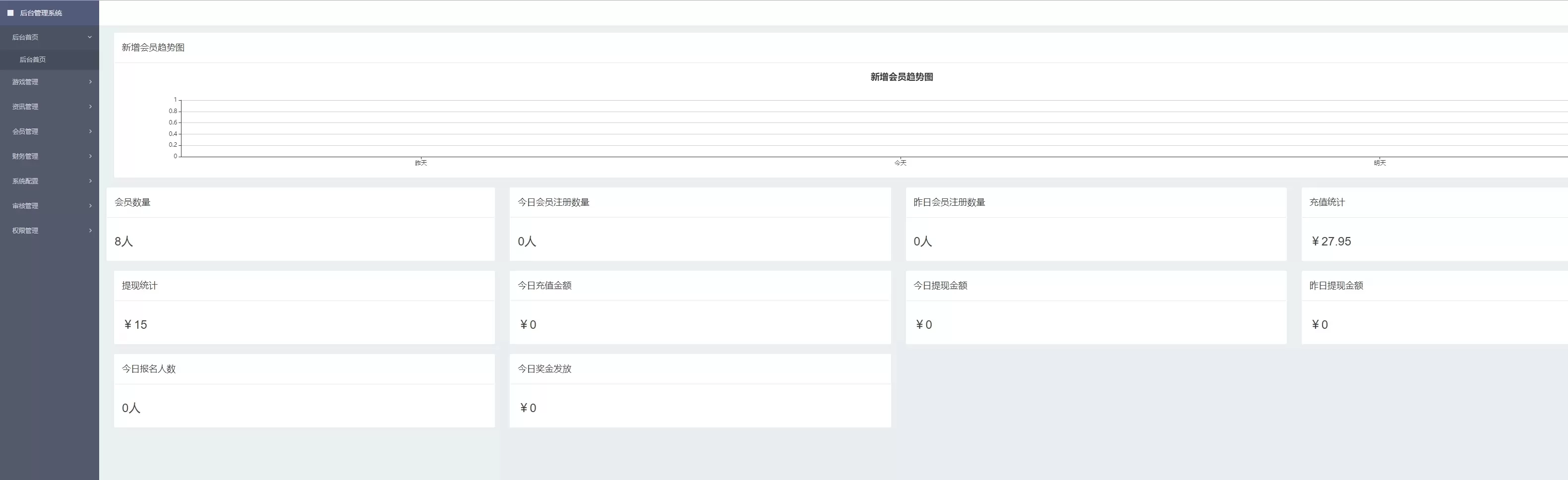Click the chevron icon beside 财务管理
The height and width of the screenshot is (480, 1568).
click(x=90, y=156)
